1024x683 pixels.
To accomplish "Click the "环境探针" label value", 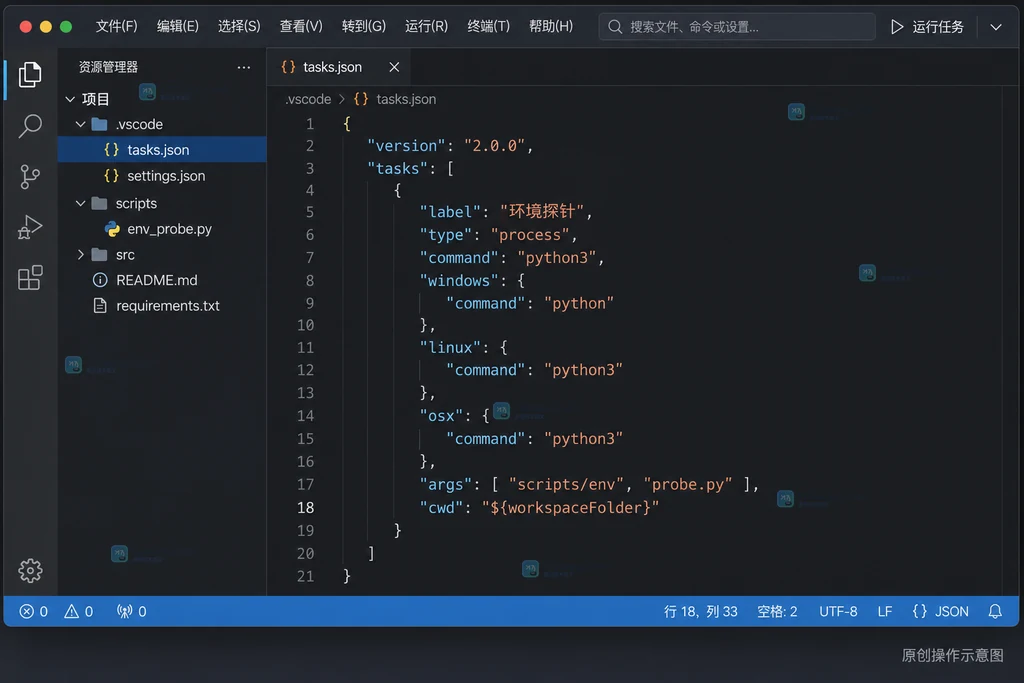I will click(x=542, y=212).
